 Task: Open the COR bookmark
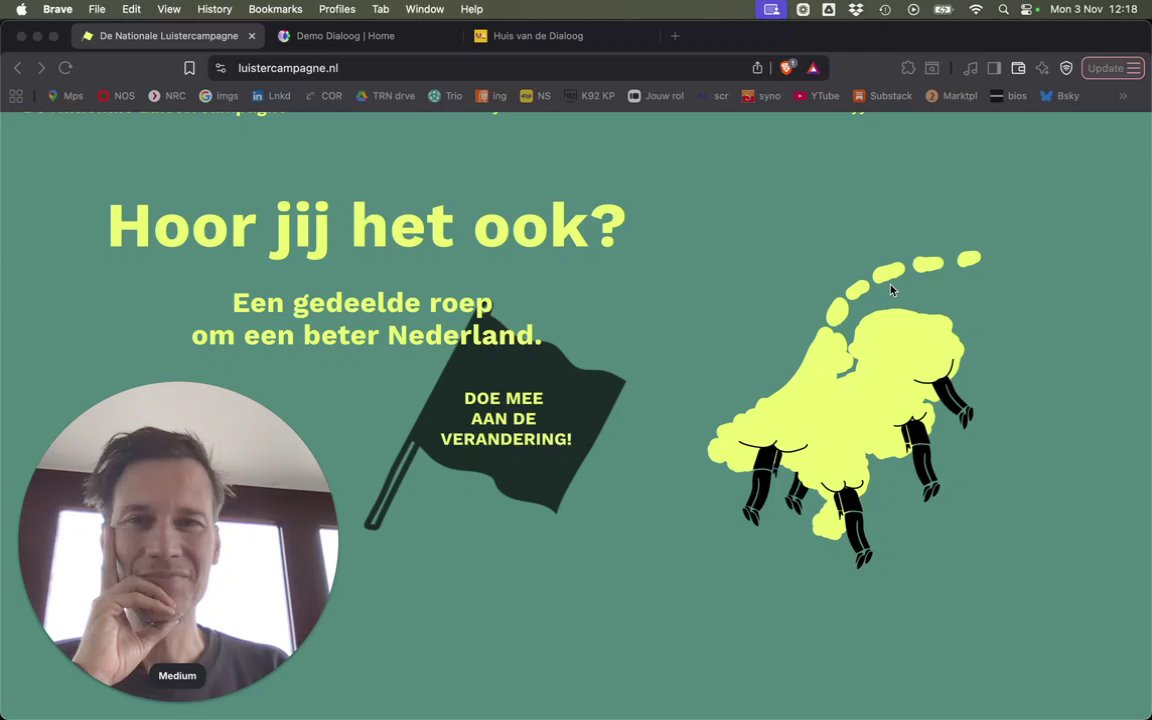324,96
